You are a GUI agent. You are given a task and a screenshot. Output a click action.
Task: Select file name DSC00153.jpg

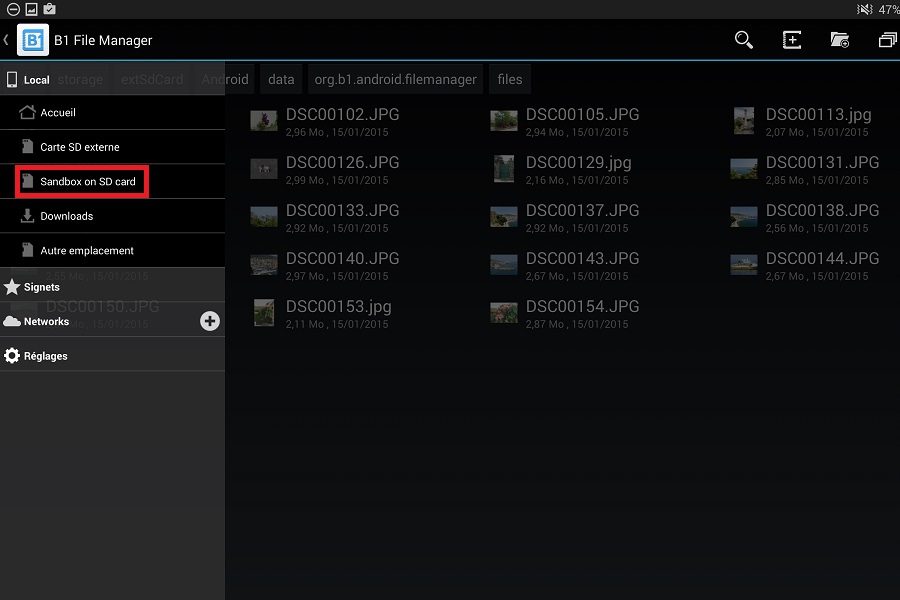click(339, 307)
